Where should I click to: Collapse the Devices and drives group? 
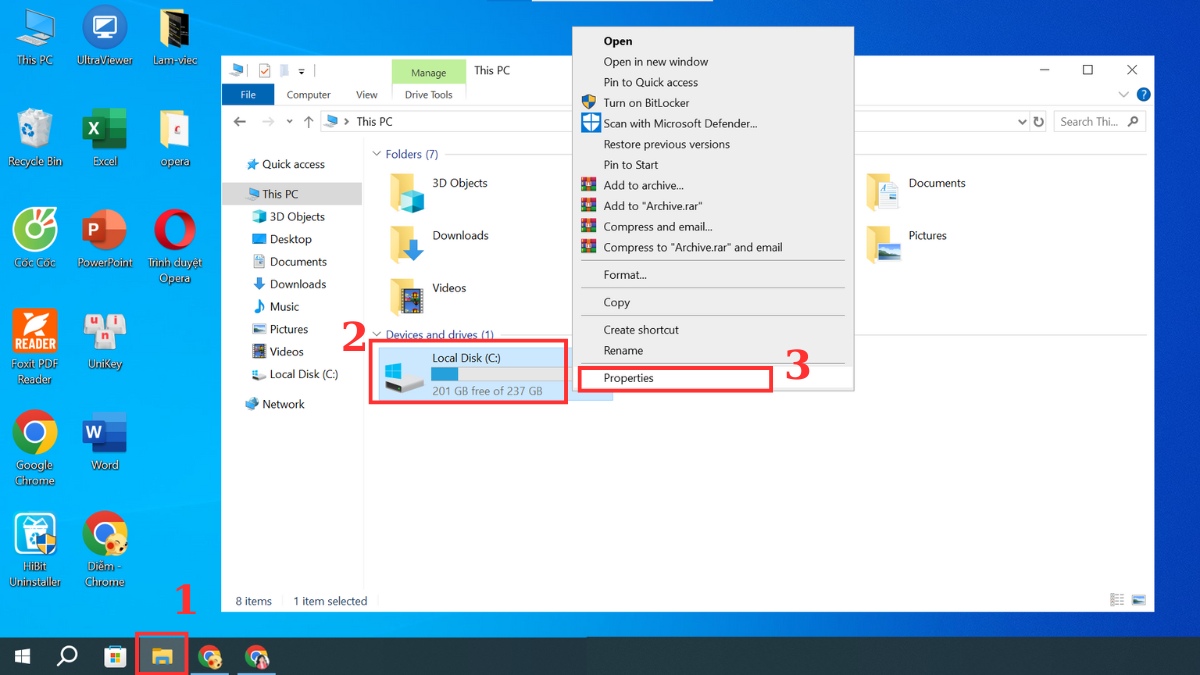[377, 335]
